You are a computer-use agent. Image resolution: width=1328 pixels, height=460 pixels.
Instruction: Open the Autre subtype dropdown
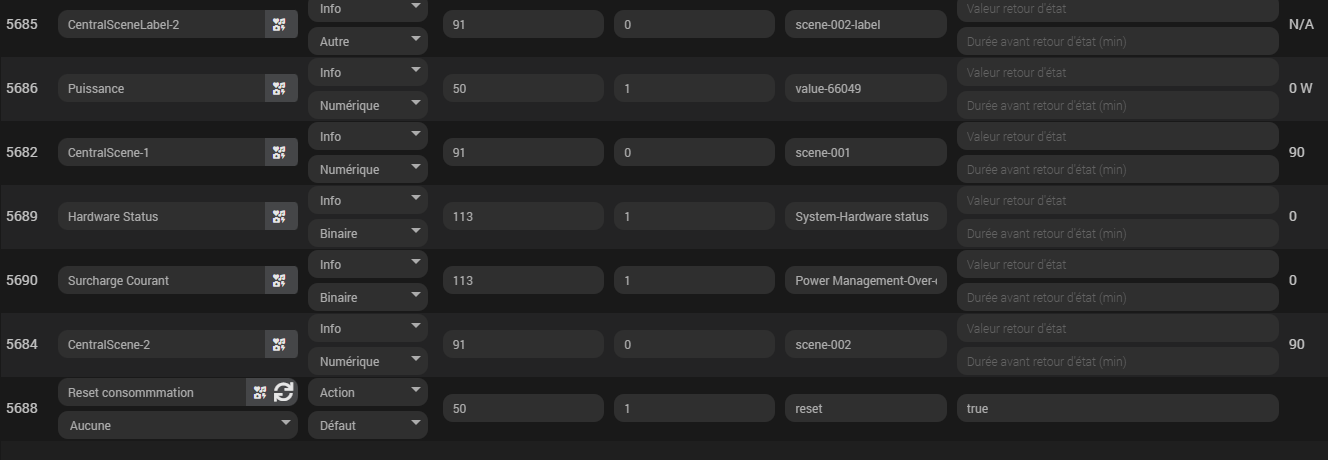[x=367, y=41]
